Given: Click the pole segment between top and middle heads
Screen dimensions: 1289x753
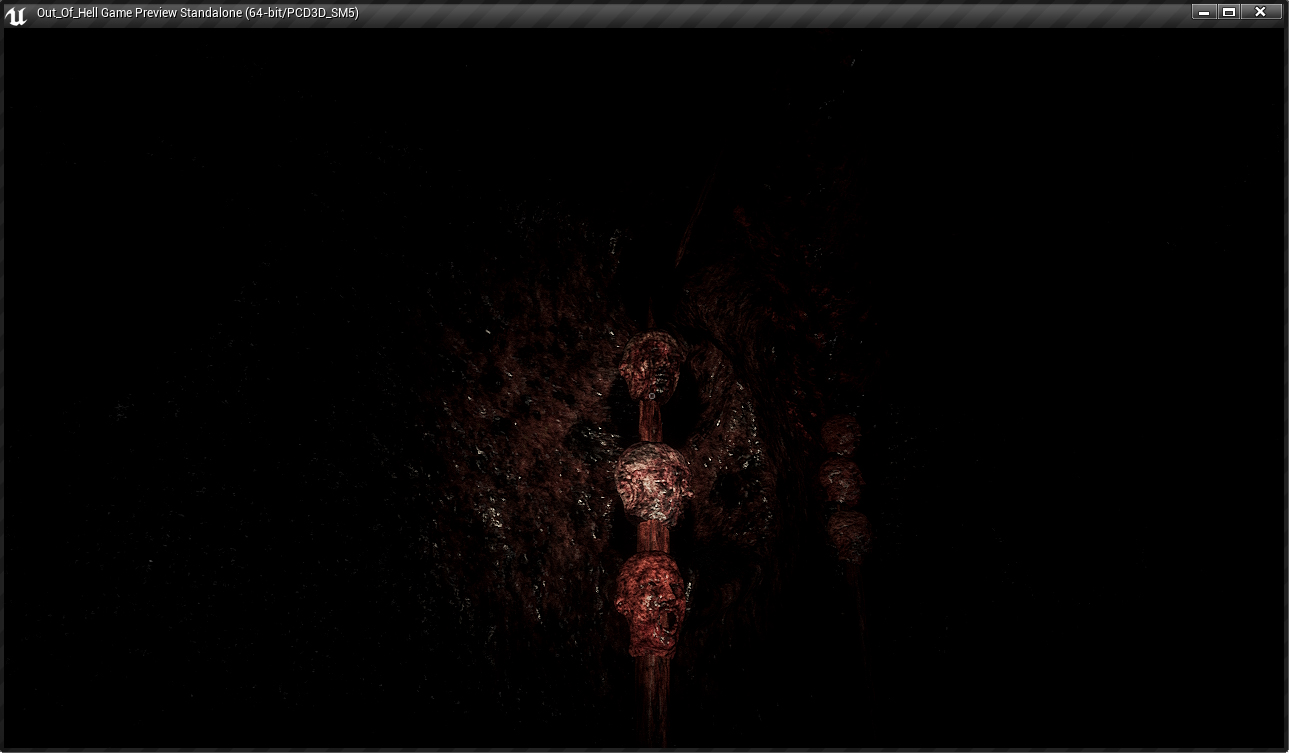Looking at the screenshot, I should [651, 420].
